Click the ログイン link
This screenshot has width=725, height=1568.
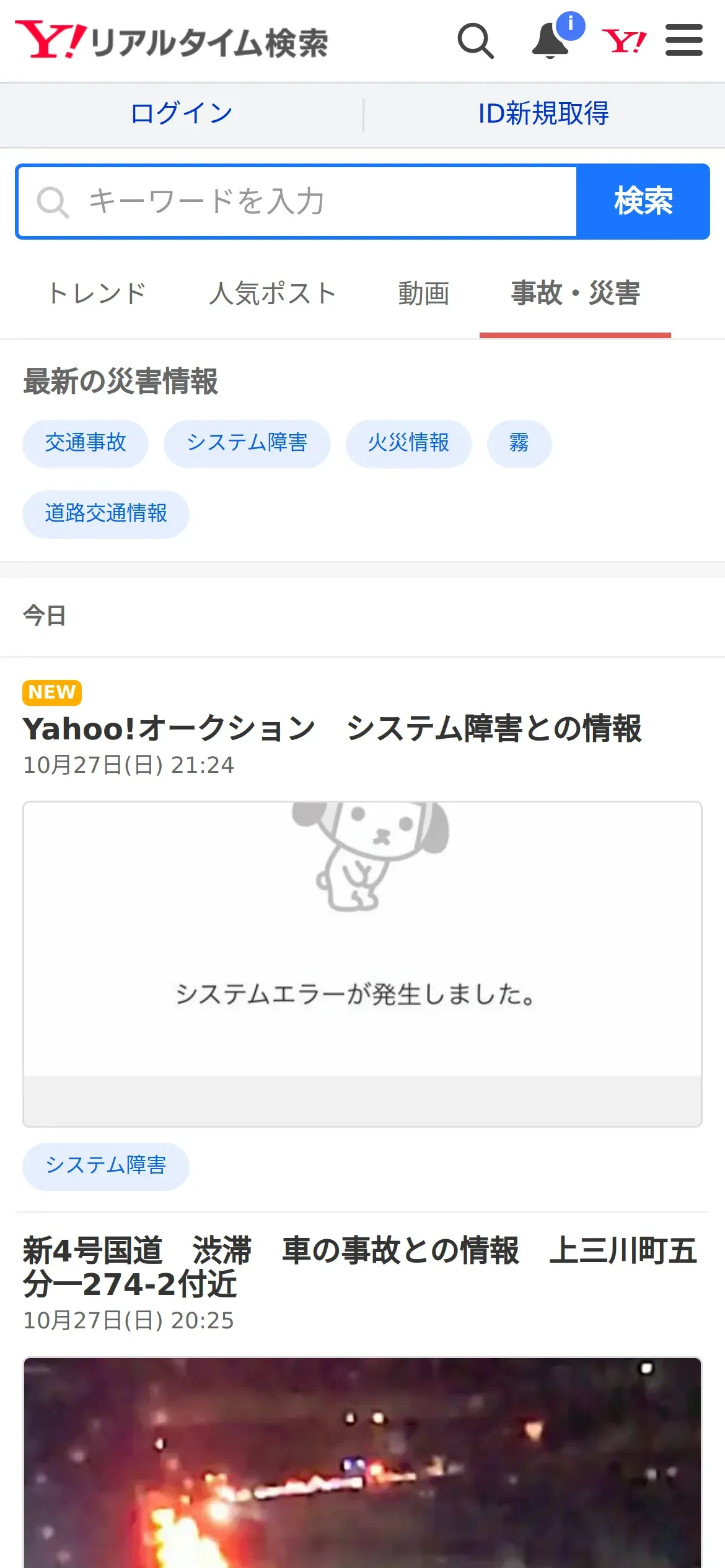point(182,114)
